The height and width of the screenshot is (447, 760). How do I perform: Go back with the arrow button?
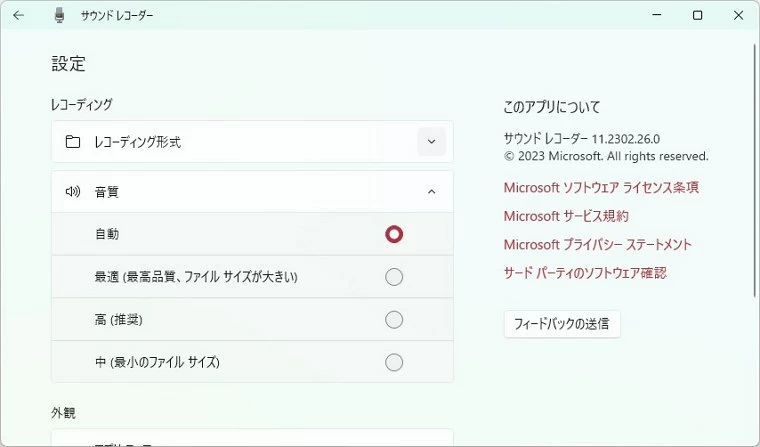pos(18,15)
